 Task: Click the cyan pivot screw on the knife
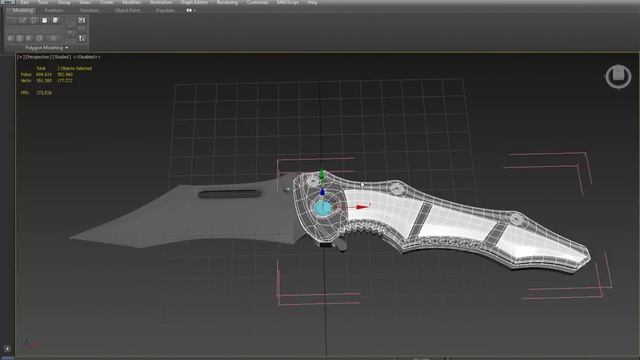[322, 208]
